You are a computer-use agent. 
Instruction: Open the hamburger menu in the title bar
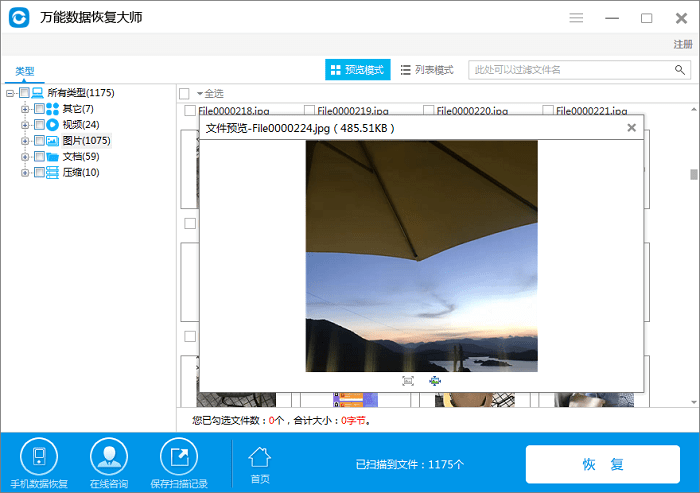click(x=576, y=18)
